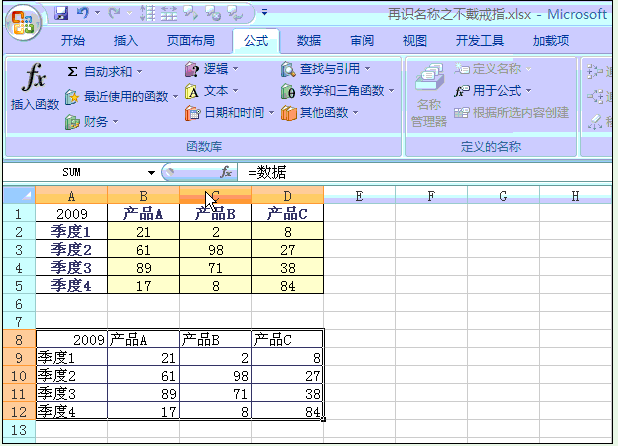The width and height of the screenshot is (618, 446).
Task: Click into the formula bar =数据
Action: [x=426, y=173]
